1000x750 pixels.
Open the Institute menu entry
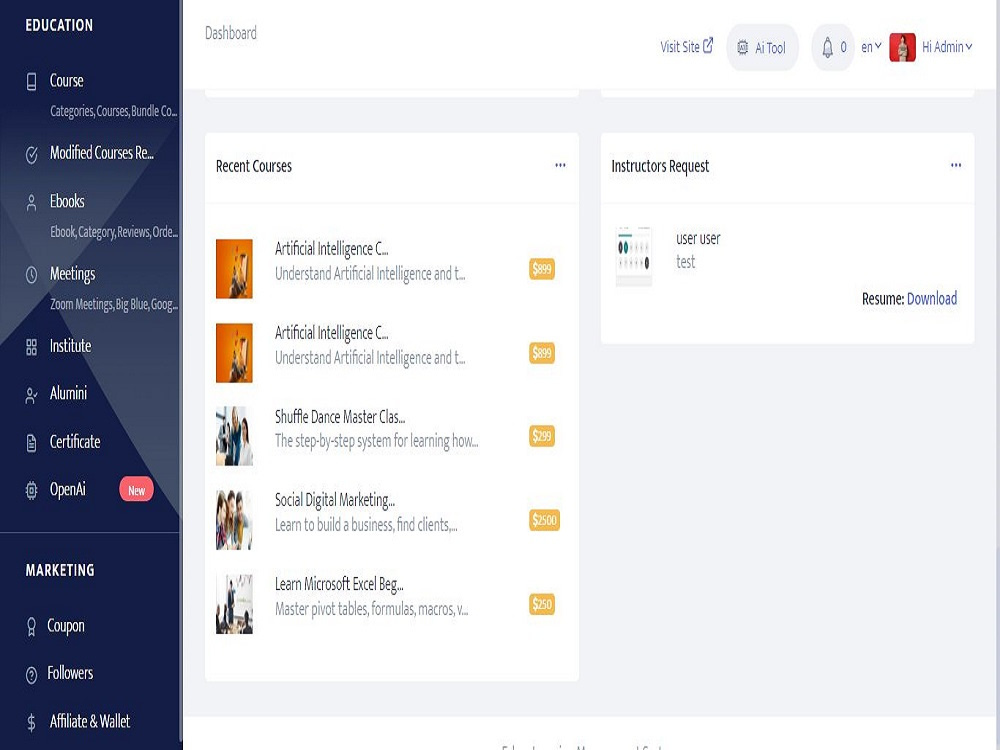coord(70,346)
